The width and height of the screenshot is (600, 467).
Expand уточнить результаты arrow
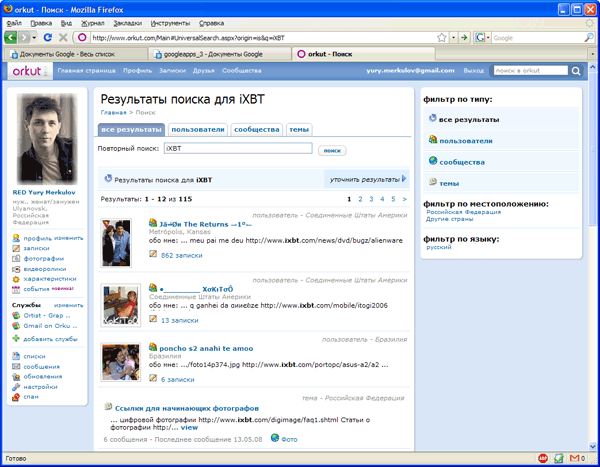tap(404, 179)
